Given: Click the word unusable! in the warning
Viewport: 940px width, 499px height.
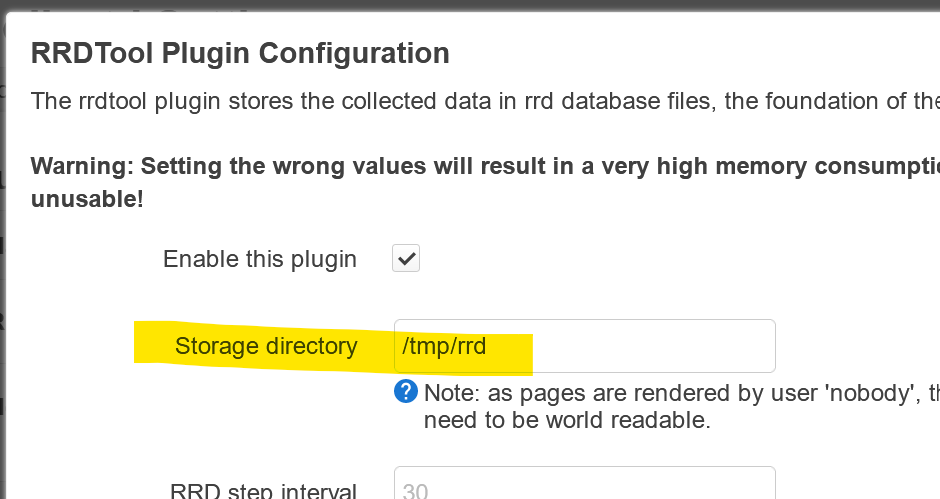Looking at the screenshot, I should (87, 199).
